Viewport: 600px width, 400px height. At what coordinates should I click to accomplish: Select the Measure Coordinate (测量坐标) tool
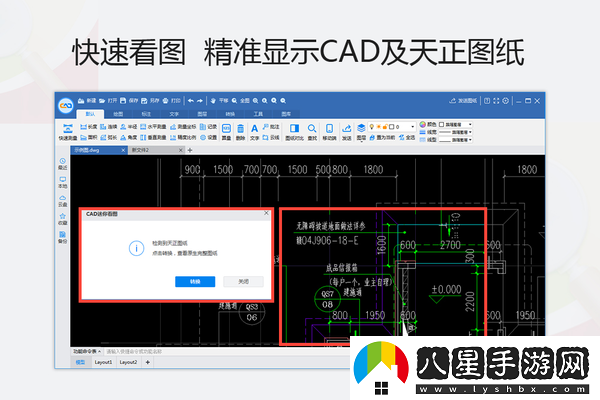(x=183, y=127)
